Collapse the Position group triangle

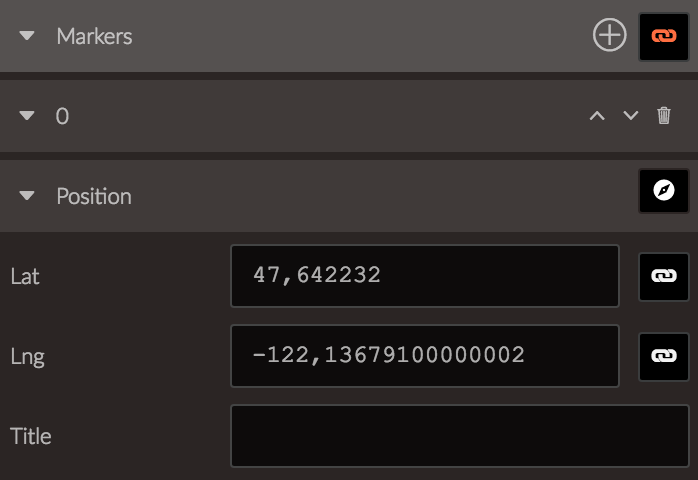tap(27, 195)
